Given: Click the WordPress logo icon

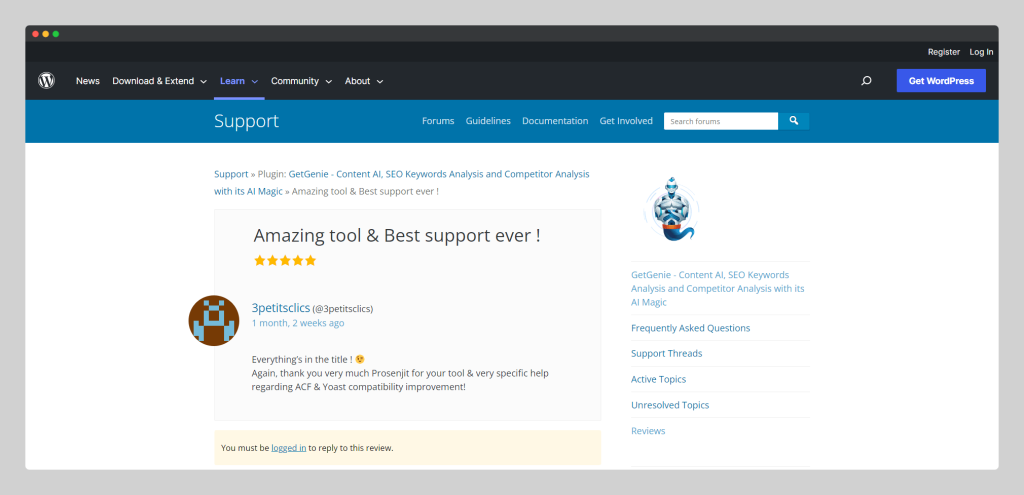Looking at the screenshot, I should click(46, 81).
